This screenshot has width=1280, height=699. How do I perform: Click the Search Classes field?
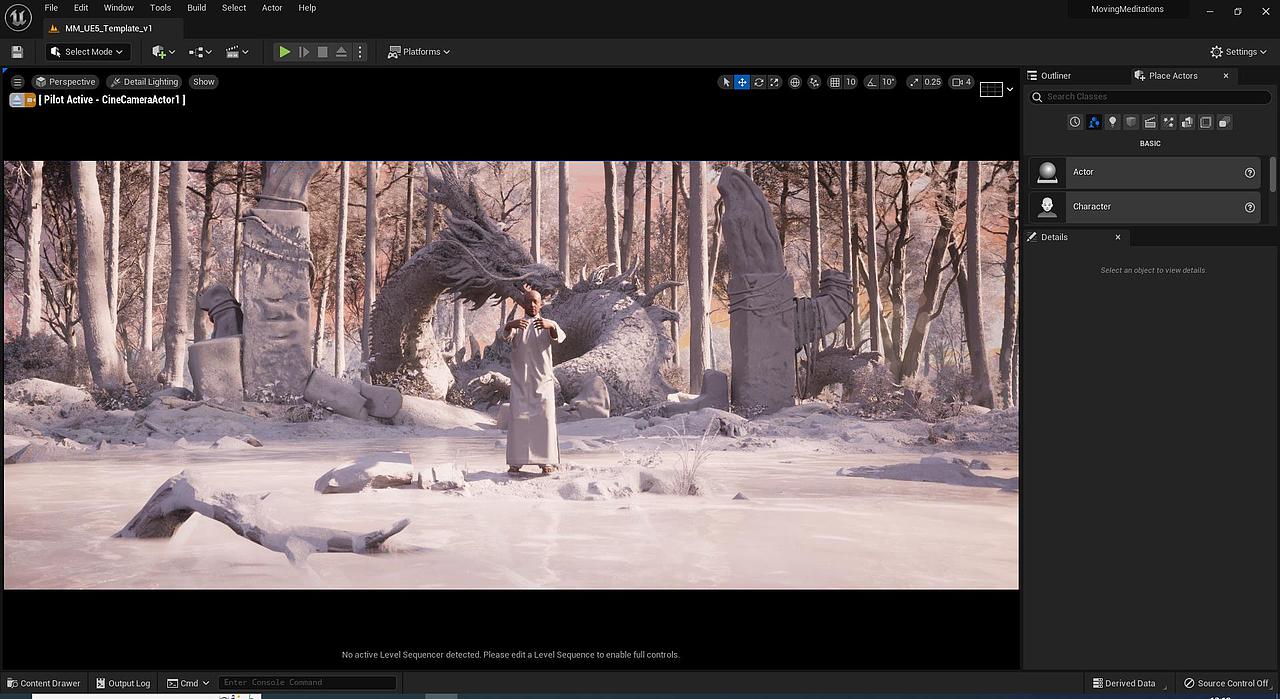pos(1151,97)
